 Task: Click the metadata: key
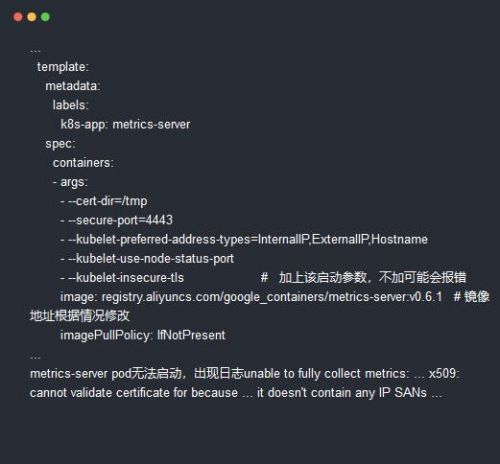(73, 86)
